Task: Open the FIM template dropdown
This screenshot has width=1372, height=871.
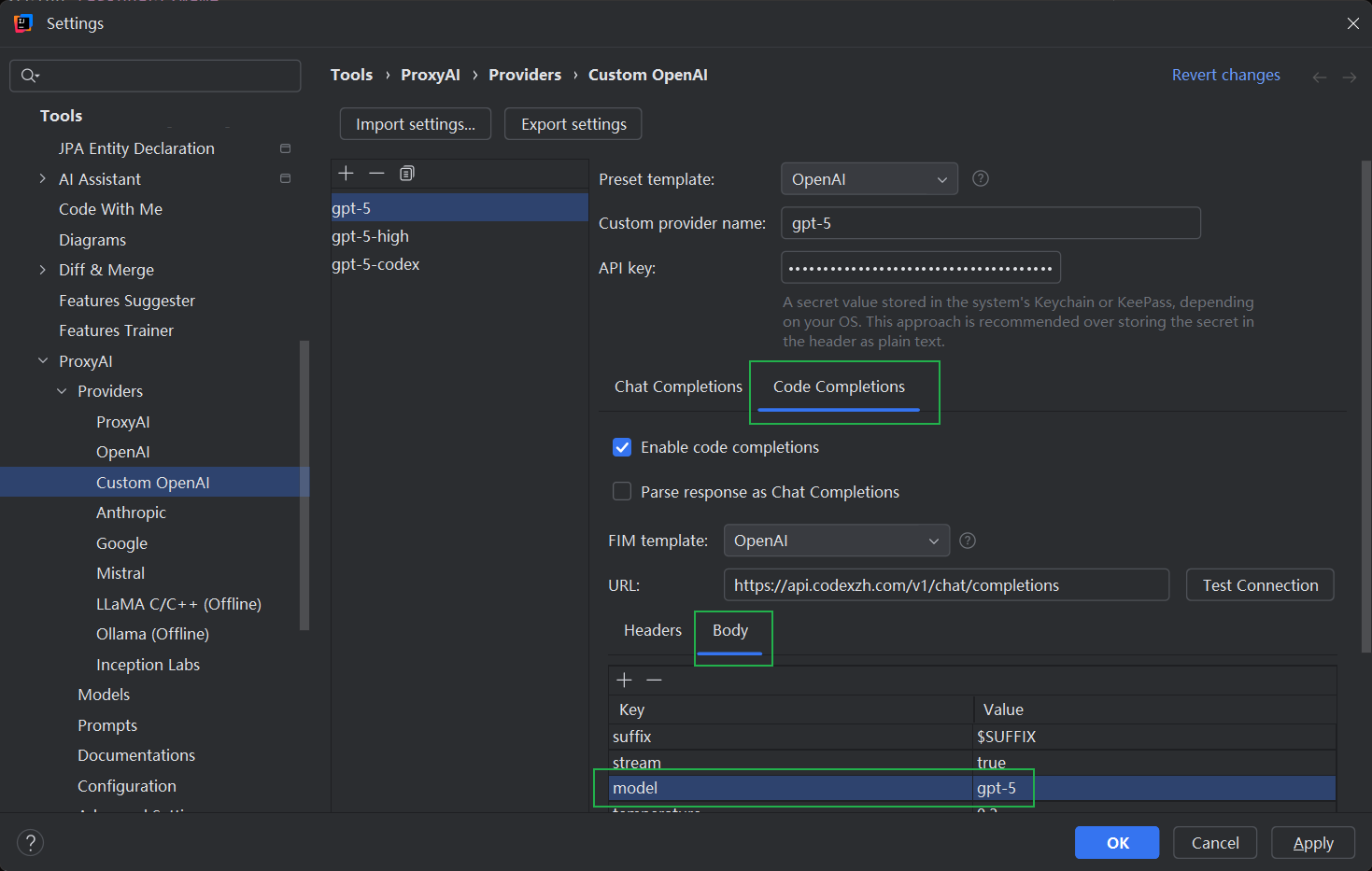Action: click(x=836, y=541)
